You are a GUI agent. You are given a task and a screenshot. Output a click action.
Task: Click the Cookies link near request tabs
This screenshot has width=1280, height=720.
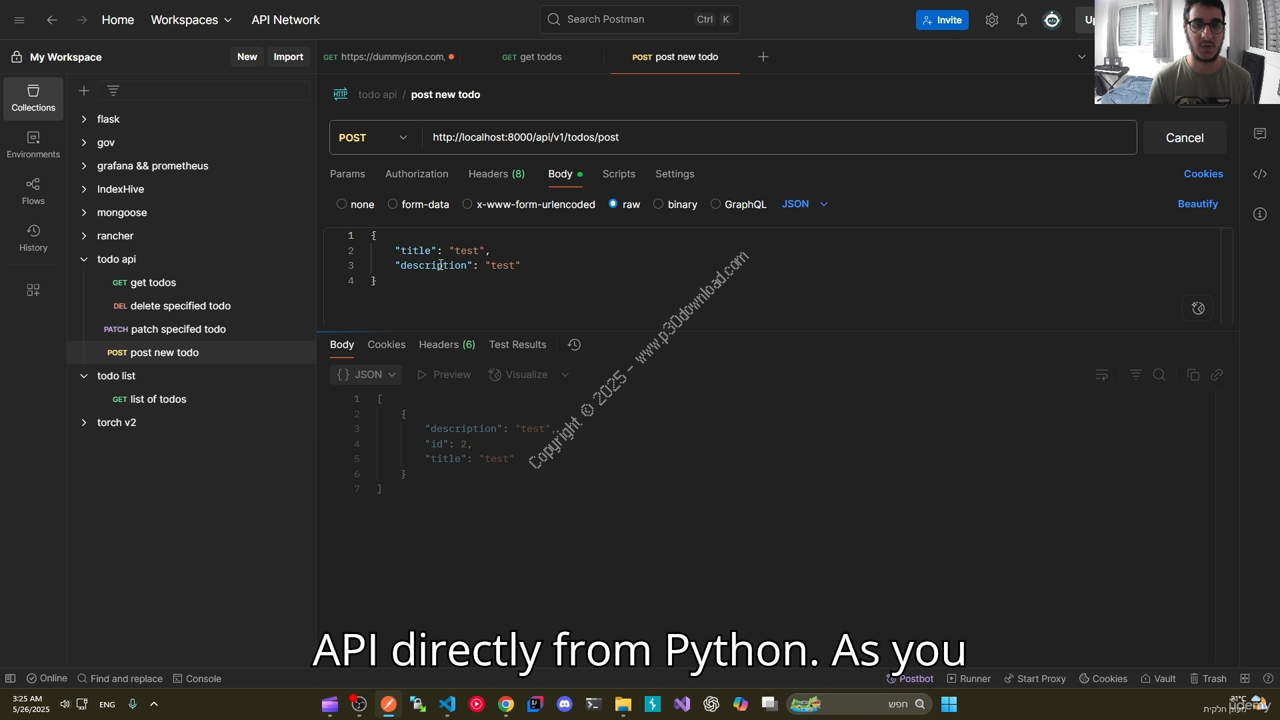(x=1203, y=174)
